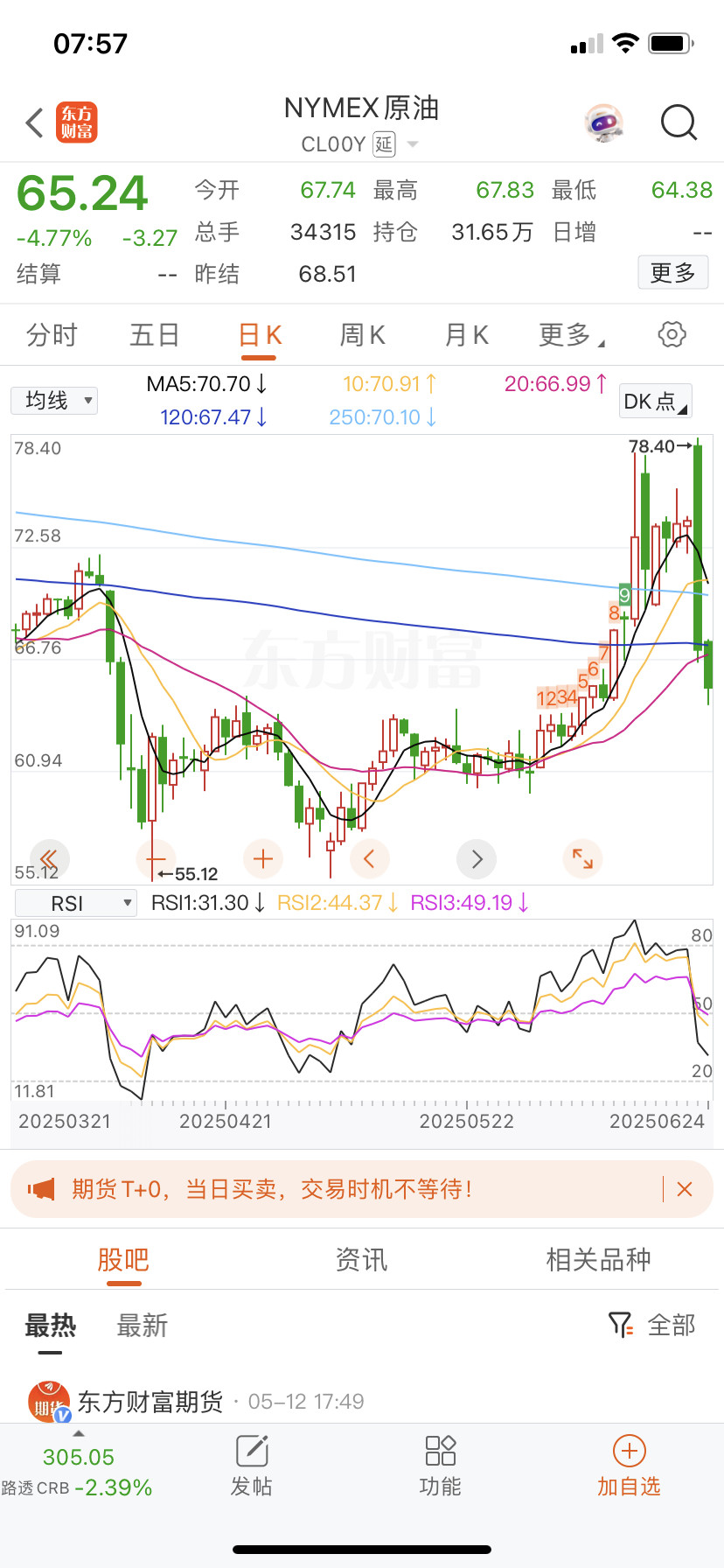Expand the bottom index ticker arrow
This screenshot has height=1568, width=724.
79,1433
